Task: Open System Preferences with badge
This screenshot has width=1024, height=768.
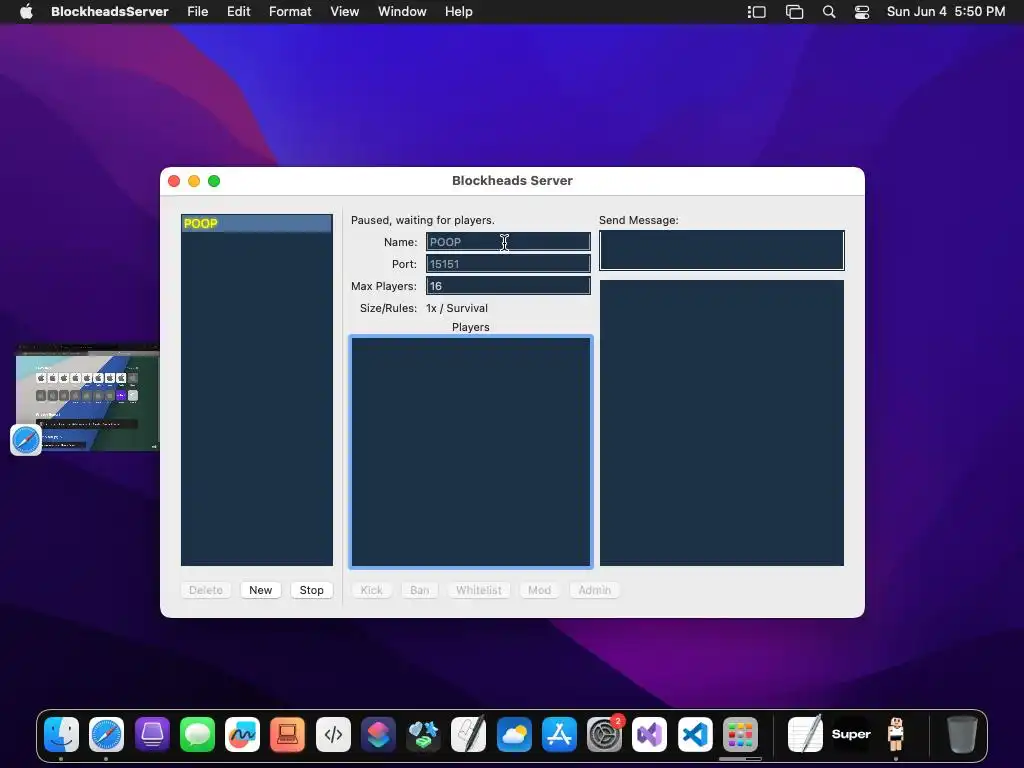Action: click(x=605, y=734)
